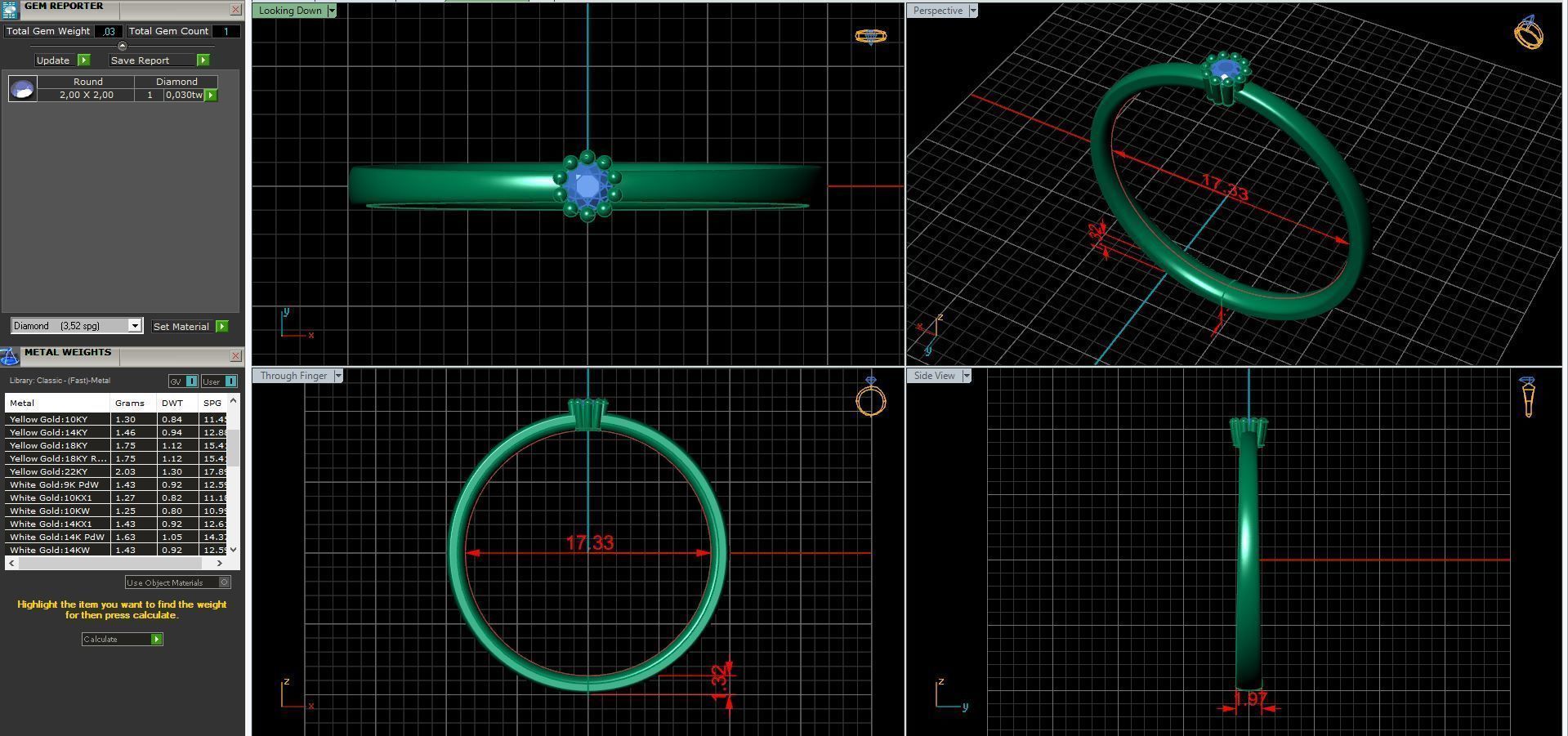This screenshot has height=736, width=1568.
Task: Click the Gem Reporter panel icon
Action: click(10, 9)
